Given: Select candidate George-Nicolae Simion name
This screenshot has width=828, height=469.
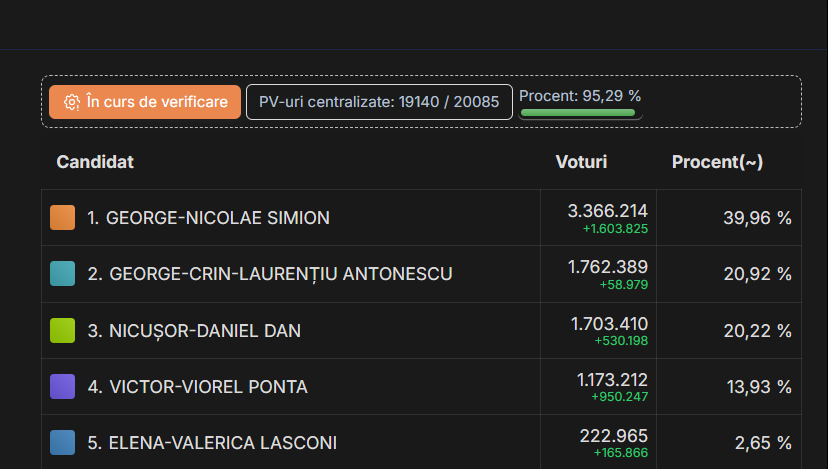Looking at the screenshot, I should [208, 218].
